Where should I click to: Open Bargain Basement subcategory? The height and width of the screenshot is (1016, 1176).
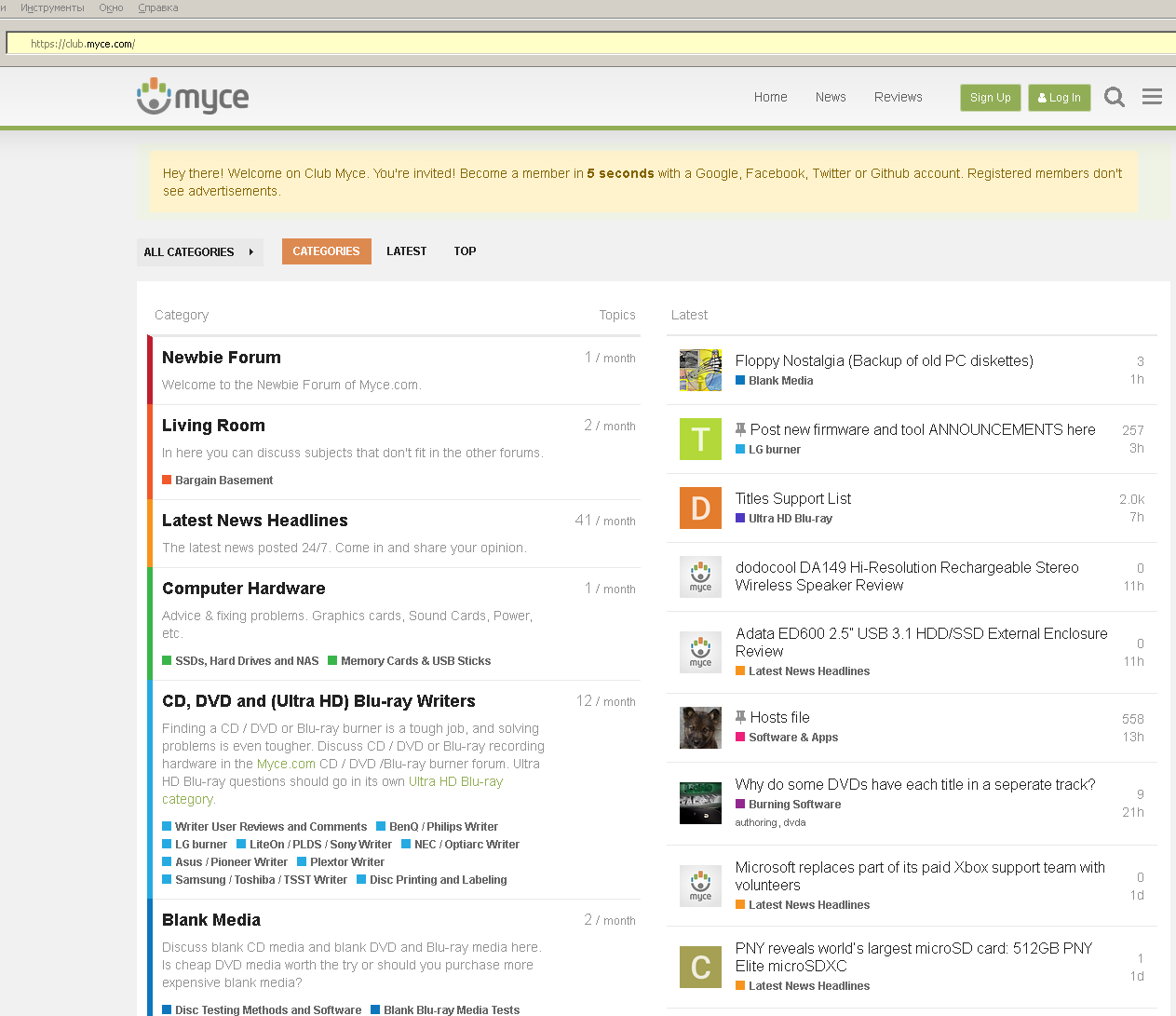click(218, 481)
